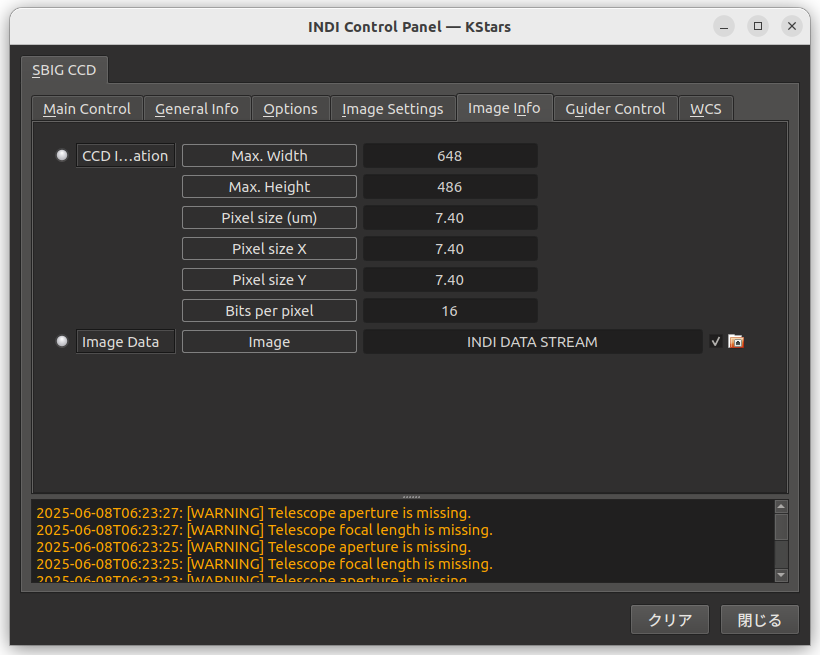Click the log panel scrollbar thumb
Image resolution: width=820 pixels, height=655 pixels.
click(781, 527)
